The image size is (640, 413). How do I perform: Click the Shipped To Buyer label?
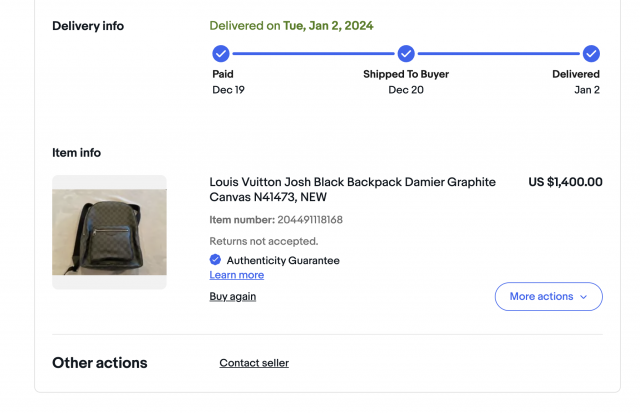coord(406,74)
